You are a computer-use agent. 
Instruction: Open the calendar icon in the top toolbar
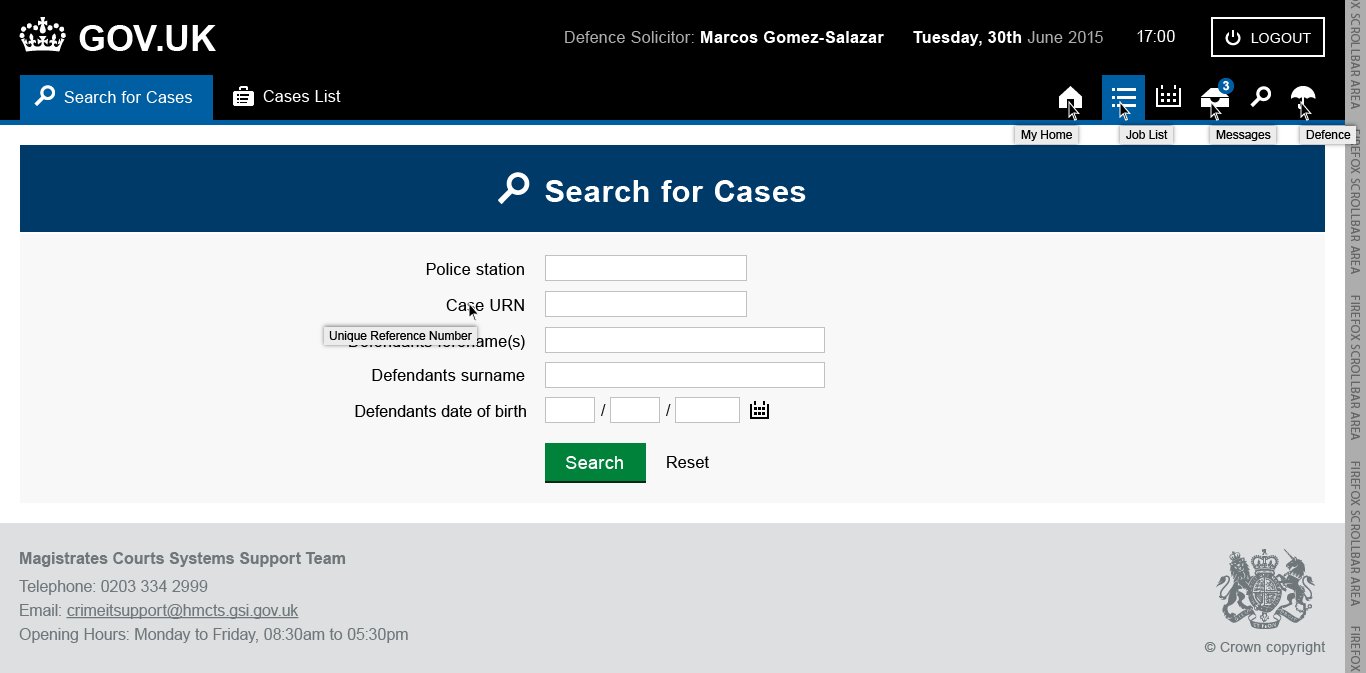click(x=1167, y=97)
